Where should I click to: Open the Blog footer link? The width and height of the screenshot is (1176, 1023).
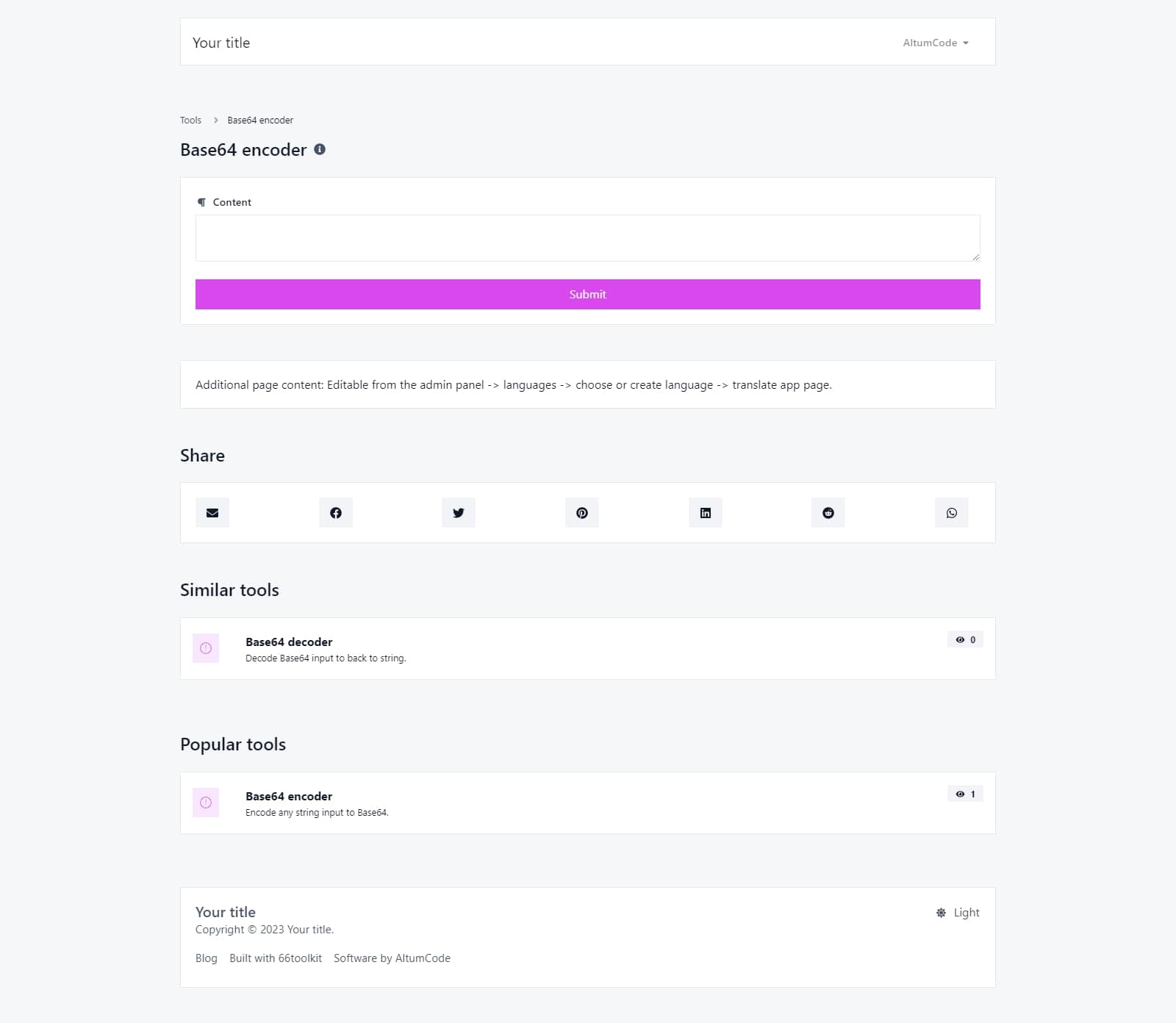207,958
